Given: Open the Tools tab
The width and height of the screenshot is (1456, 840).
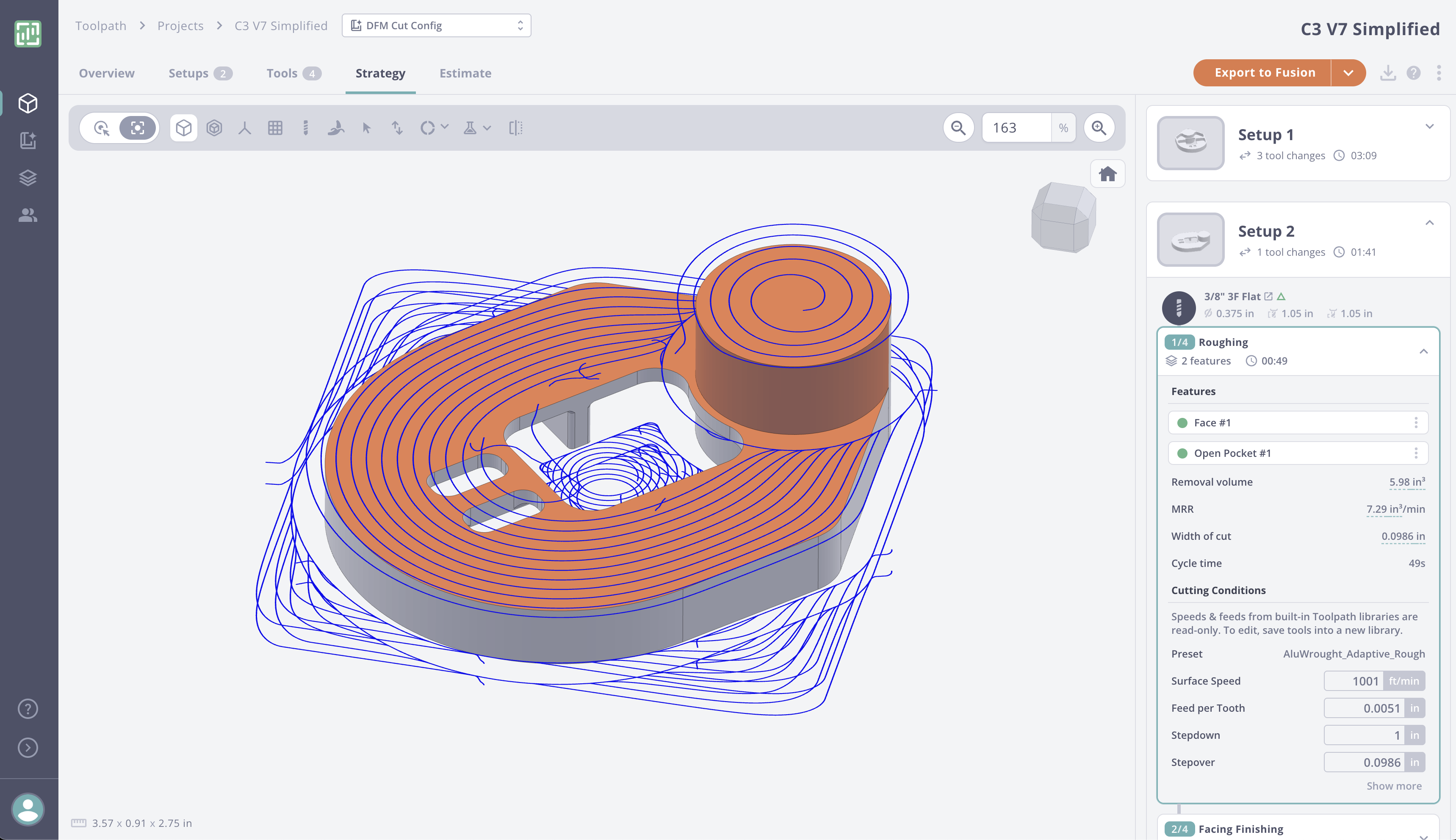Looking at the screenshot, I should 282,73.
